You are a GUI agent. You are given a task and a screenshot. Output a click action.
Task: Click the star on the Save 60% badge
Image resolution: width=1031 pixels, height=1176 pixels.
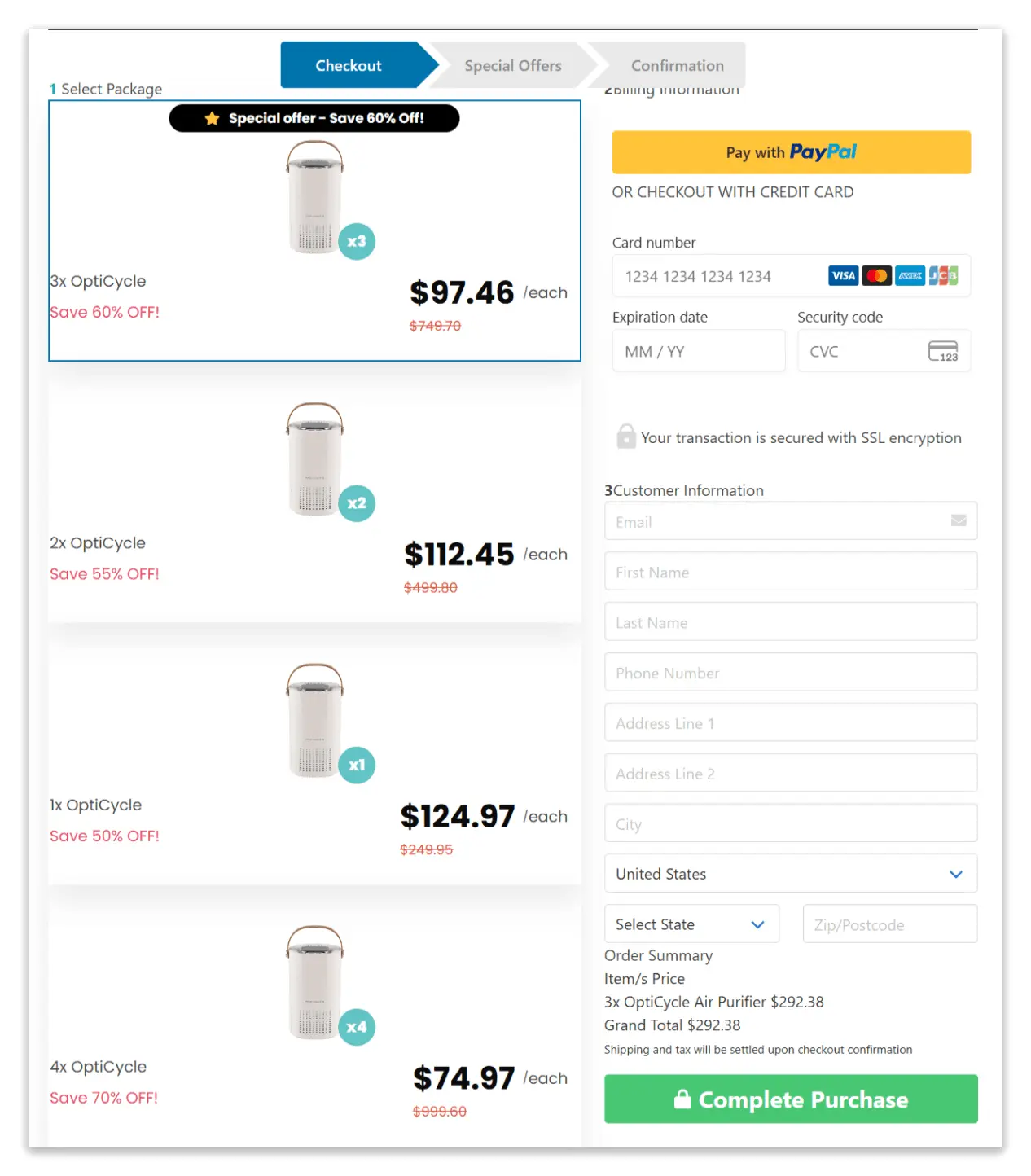point(212,118)
